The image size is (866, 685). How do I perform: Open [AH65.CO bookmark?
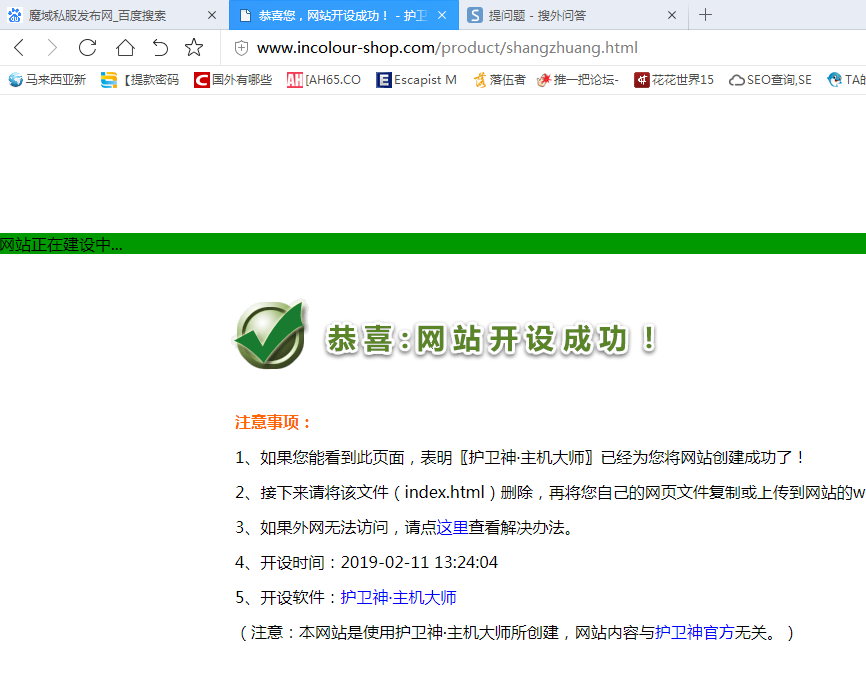(x=324, y=80)
